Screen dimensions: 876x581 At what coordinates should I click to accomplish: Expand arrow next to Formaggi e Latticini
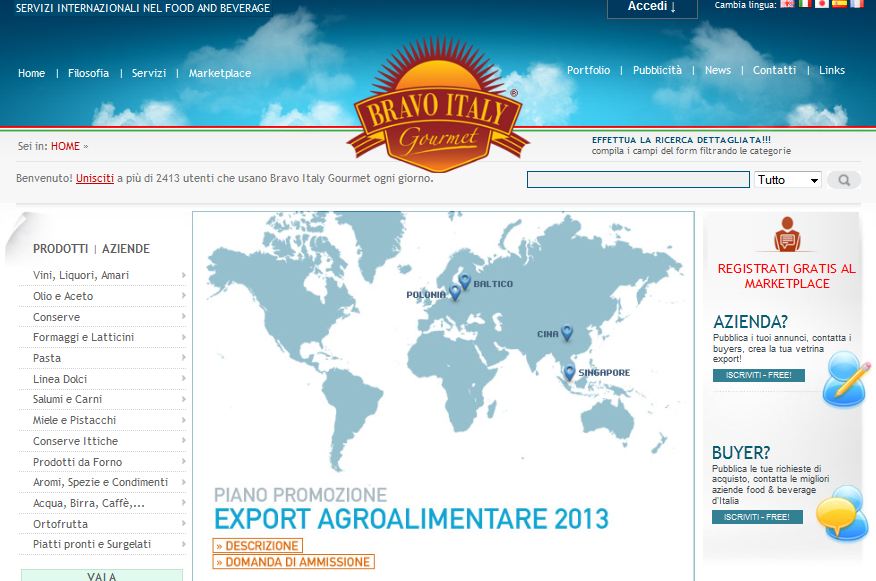click(183, 337)
